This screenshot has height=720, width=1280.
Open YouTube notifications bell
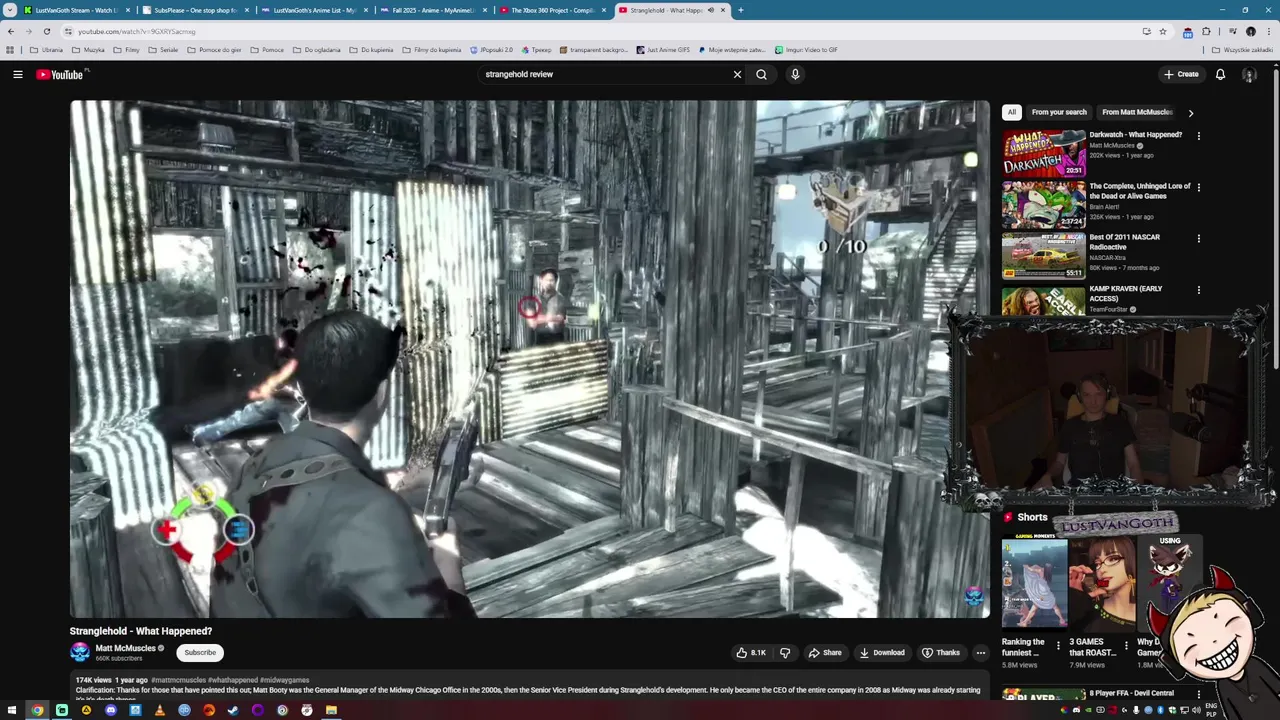click(1220, 74)
